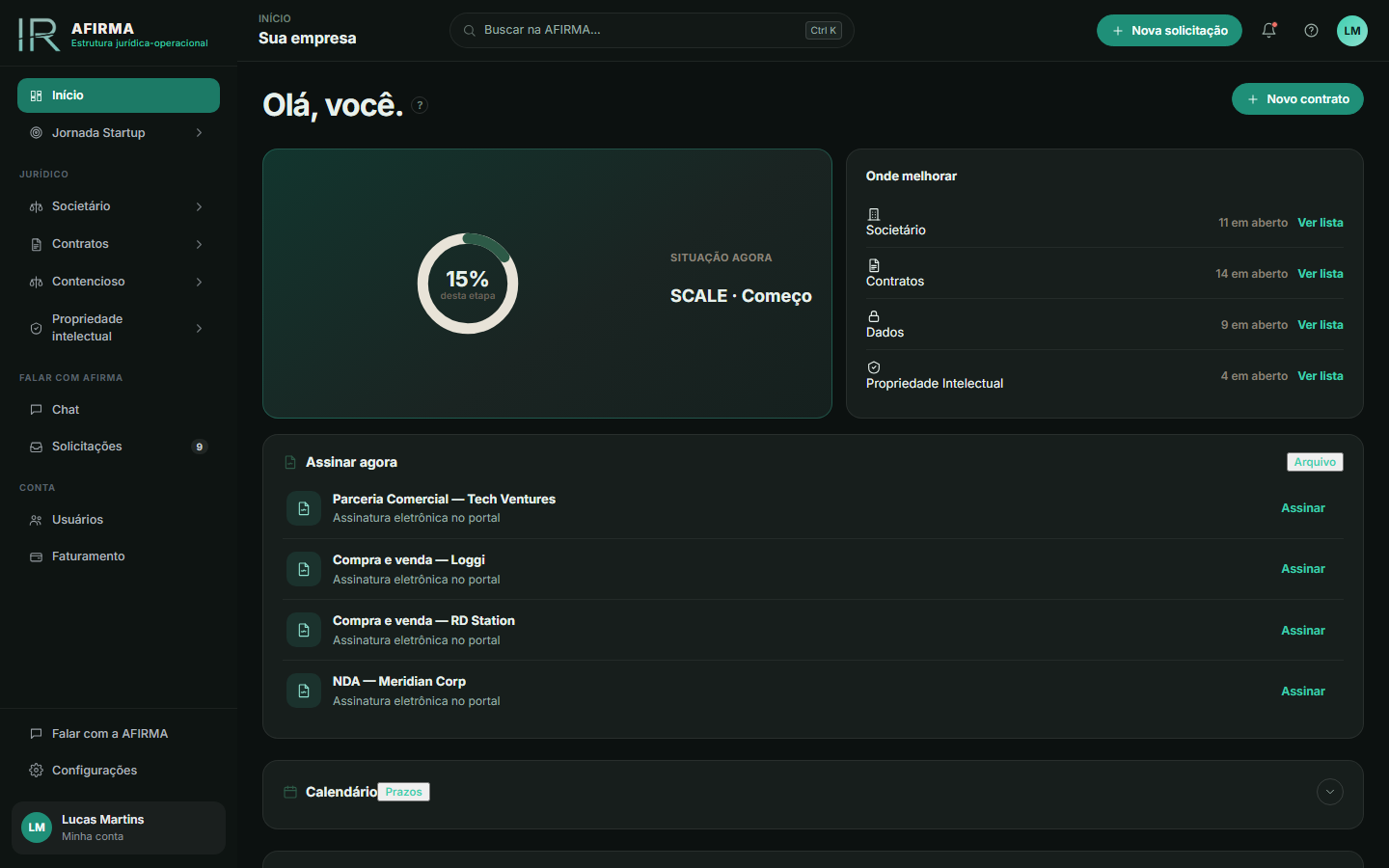Click the document icon for Compra e venda — Loggi
This screenshot has width=1389, height=868.
click(304, 569)
